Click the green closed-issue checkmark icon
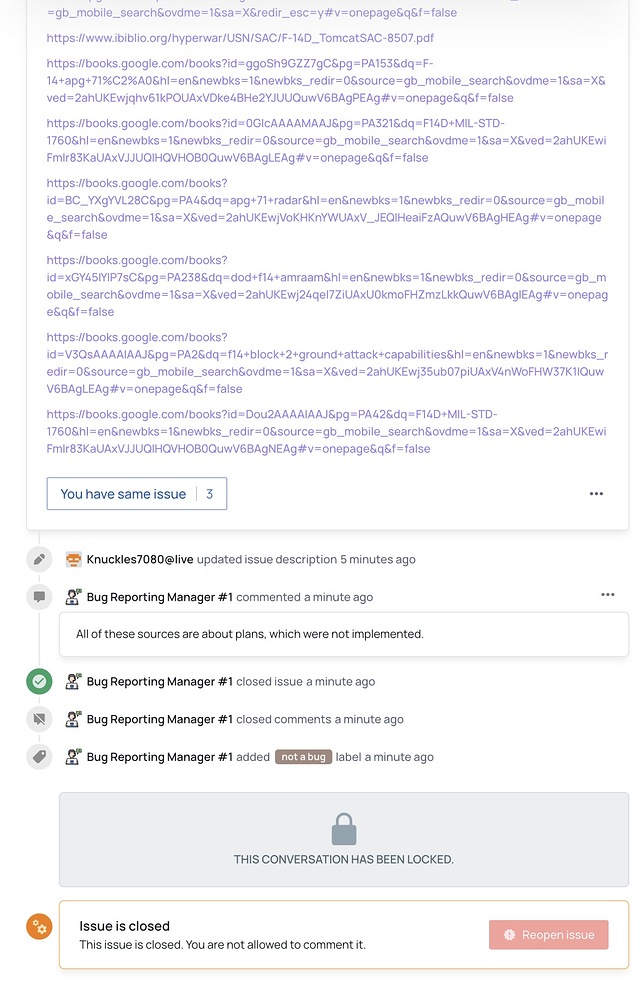This screenshot has width=640, height=1000. click(39, 681)
